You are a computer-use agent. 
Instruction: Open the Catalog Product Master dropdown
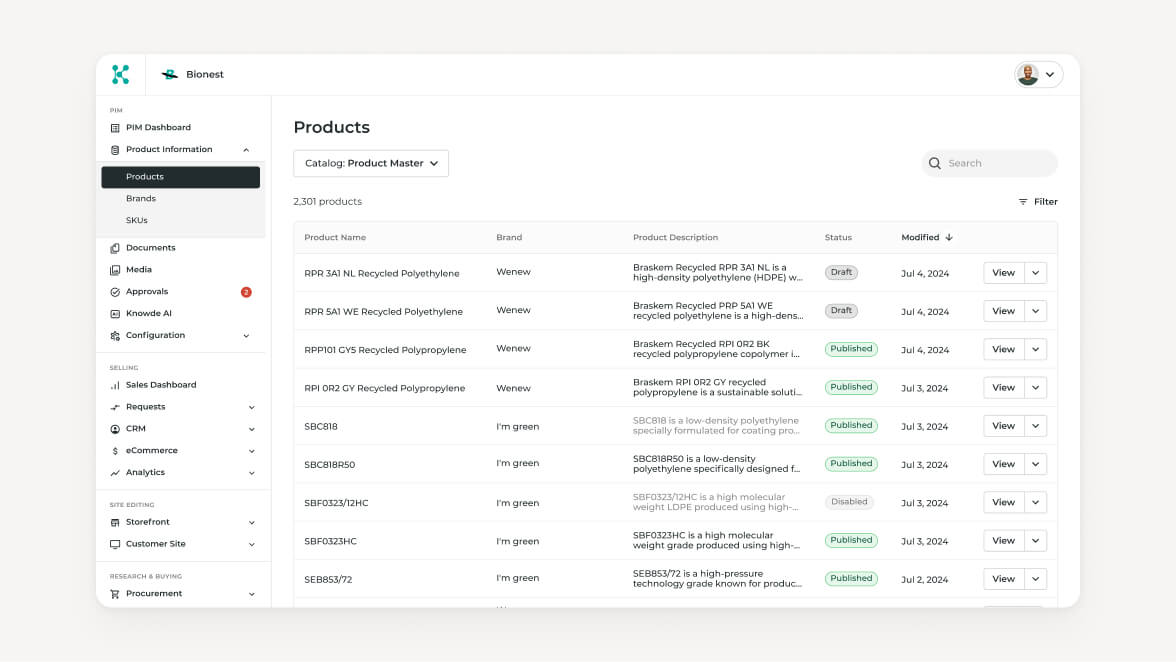coord(371,163)
